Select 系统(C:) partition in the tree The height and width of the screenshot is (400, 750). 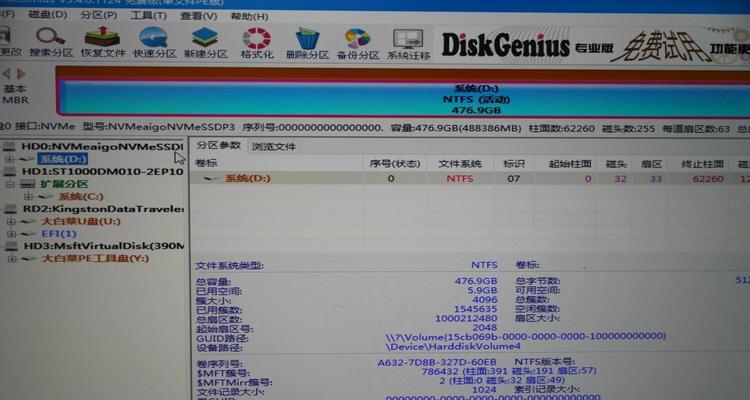81,197
